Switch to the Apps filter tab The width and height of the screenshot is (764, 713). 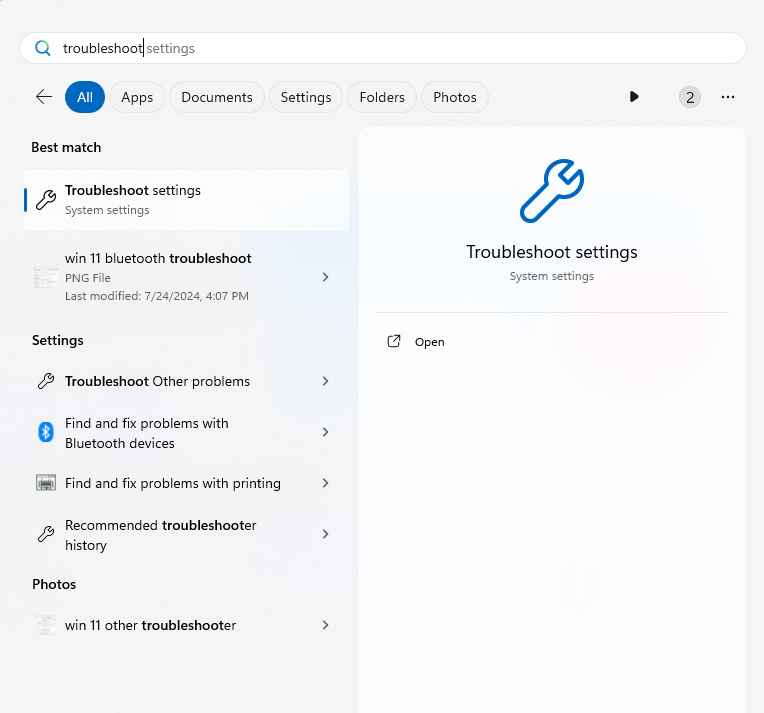pyautogui.click(x=137, y=97)
